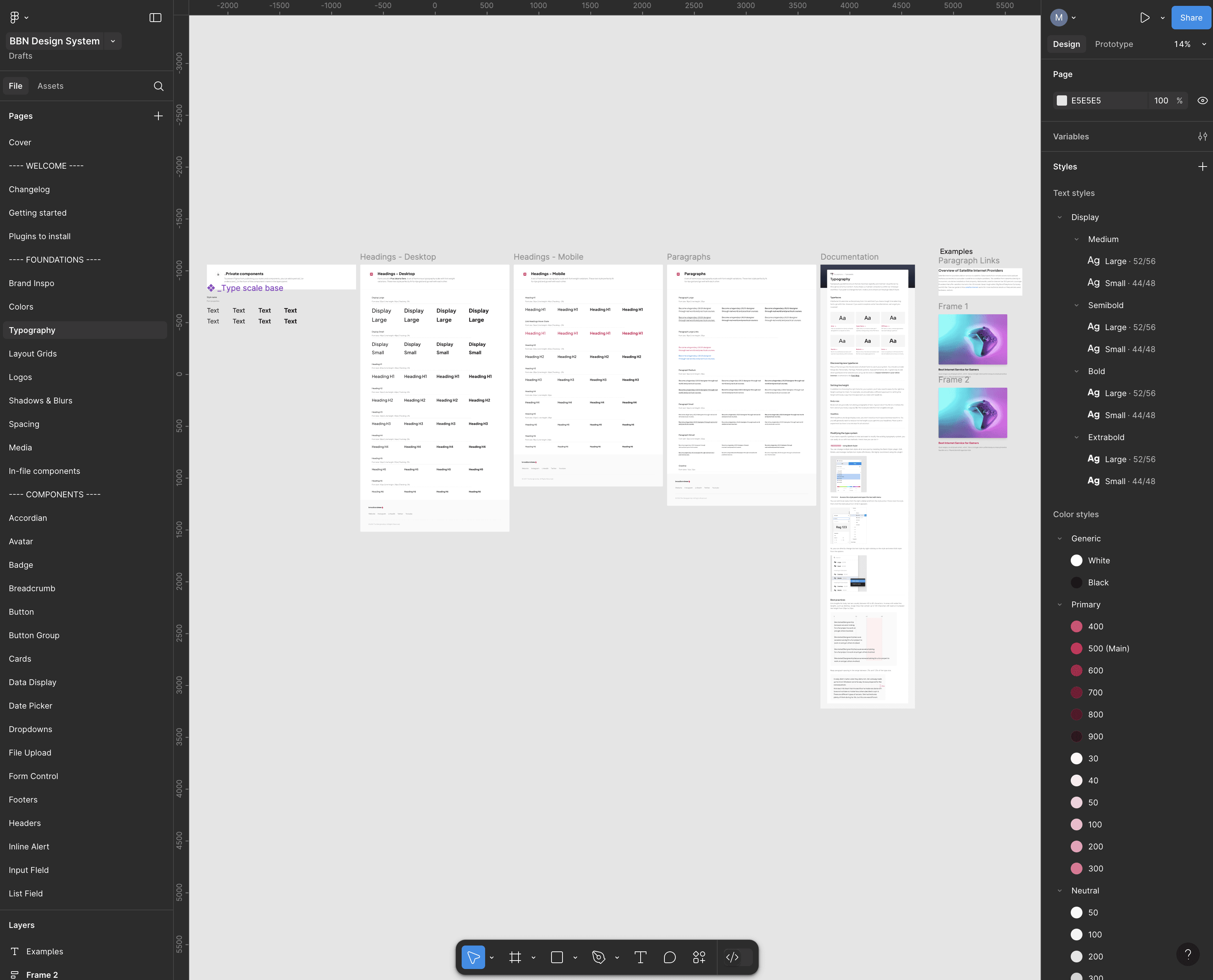Image resolution: width=1213 pixels, height=980 pixels.
Task: Switch to the Prototype tab
Action: click(x=1113, y=44)
